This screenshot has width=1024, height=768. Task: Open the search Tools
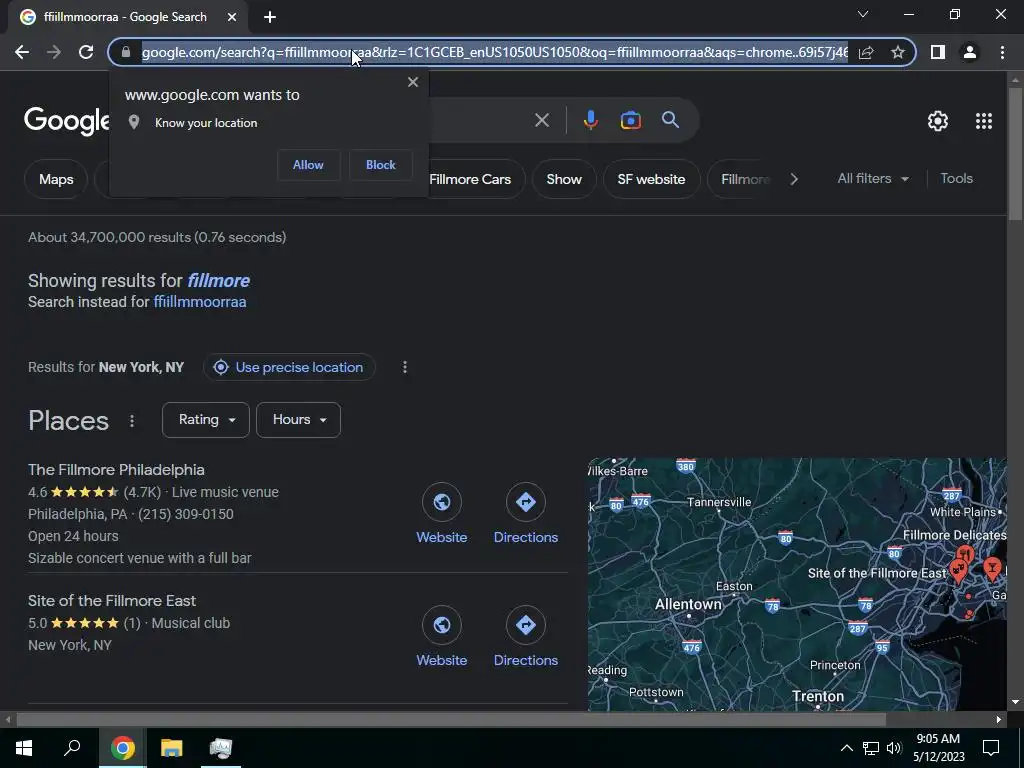coord(957,178)
